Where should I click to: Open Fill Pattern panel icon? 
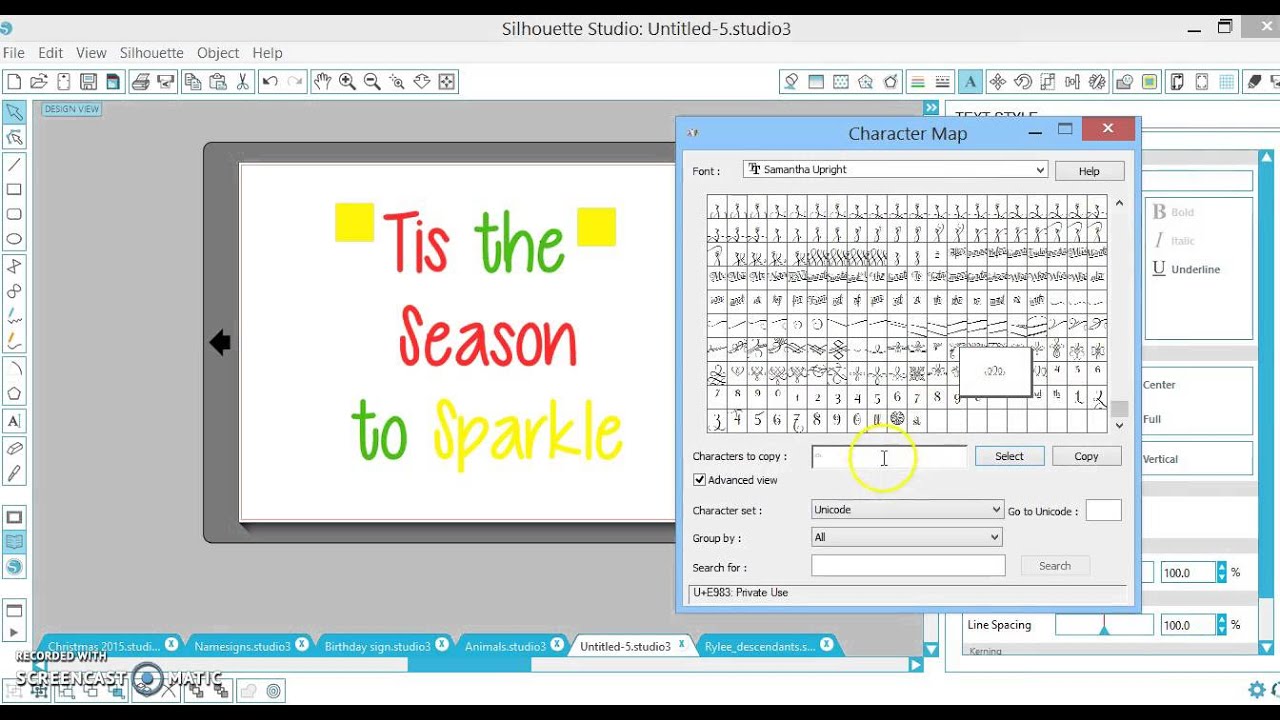tap(841, 82)
